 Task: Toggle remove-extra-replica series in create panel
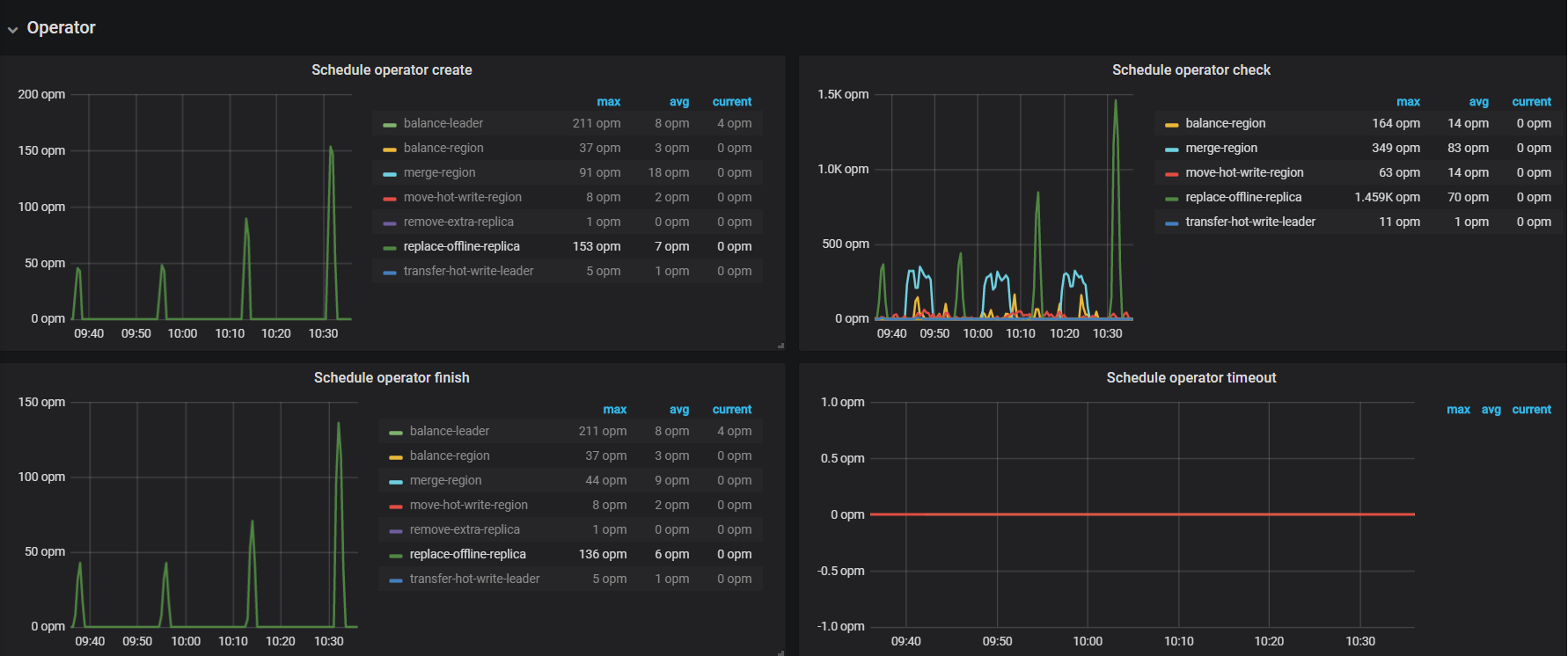pos(458,222)
